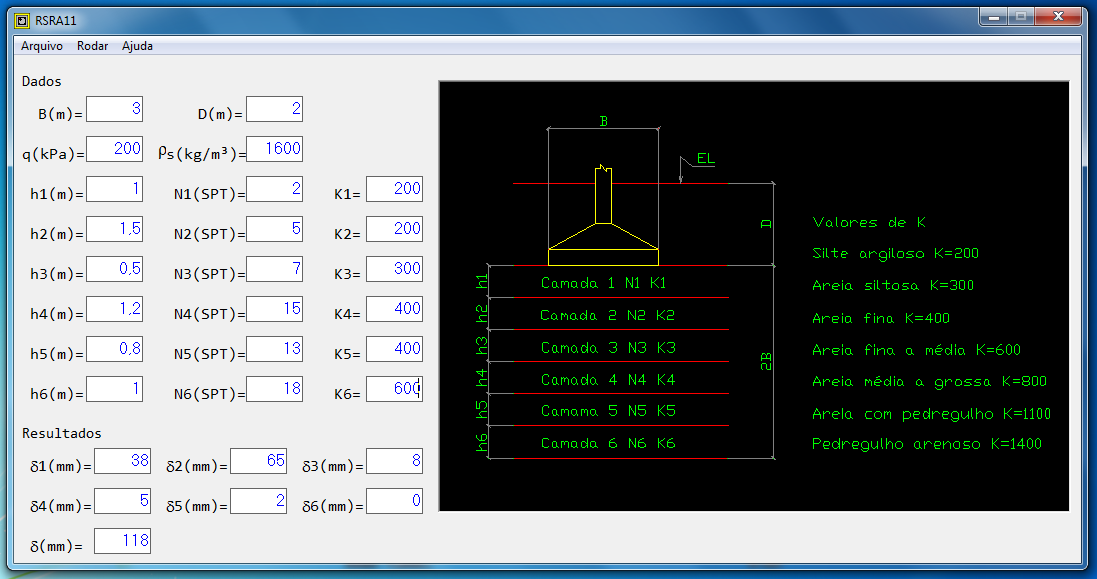Select the h1(m) thickness field
Screen dimensions: 1097x579
(115, 189)
